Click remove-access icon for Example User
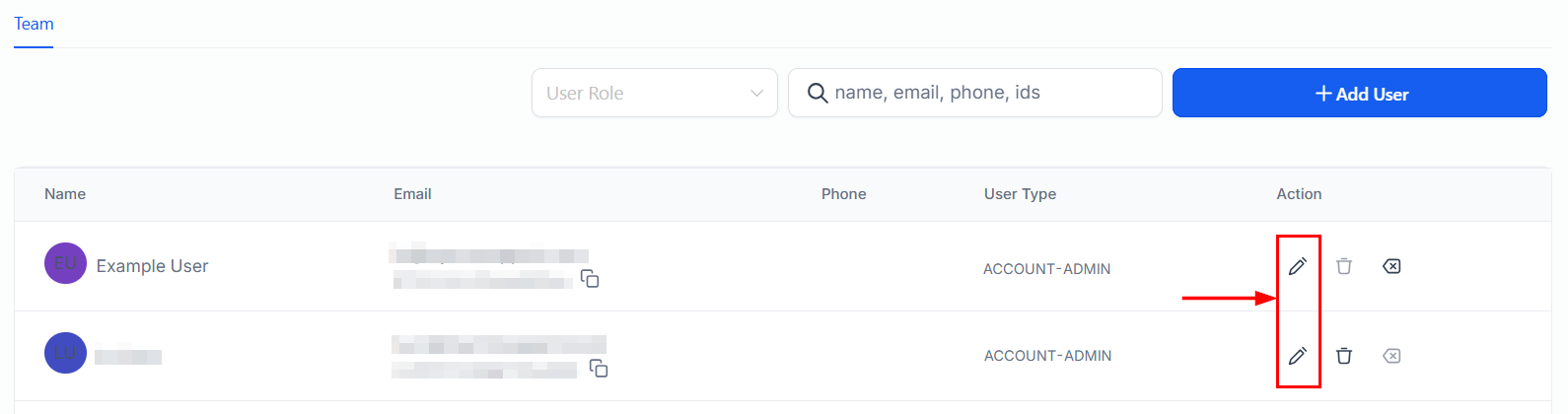The width and height of the screenshot is (1568, 414). (x=1391, y=266)
